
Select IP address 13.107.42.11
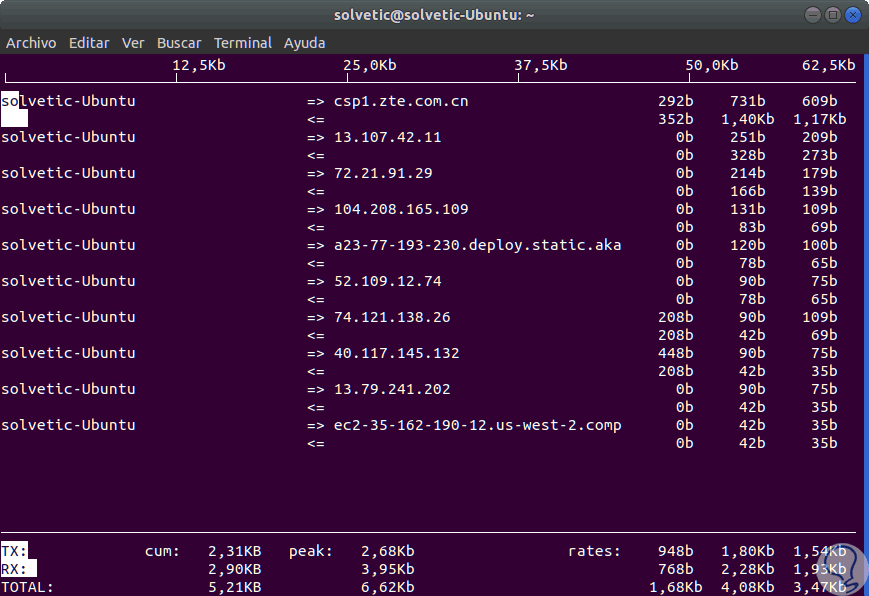click(x=387, y=137)
